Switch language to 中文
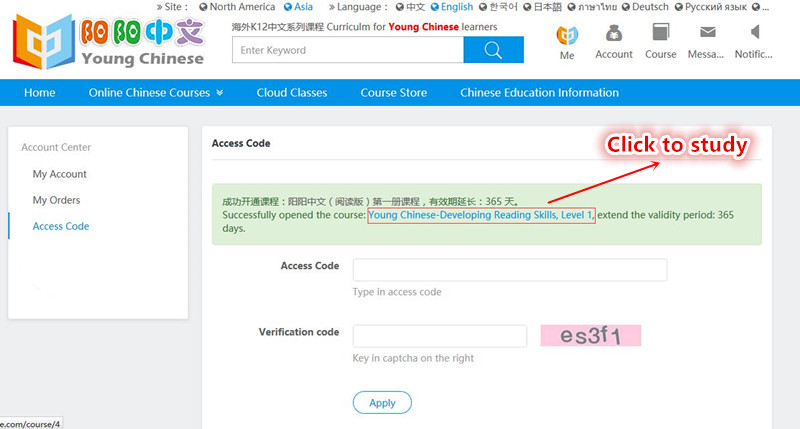The width and height of the screenshot is (800, 429). point(410,7)
